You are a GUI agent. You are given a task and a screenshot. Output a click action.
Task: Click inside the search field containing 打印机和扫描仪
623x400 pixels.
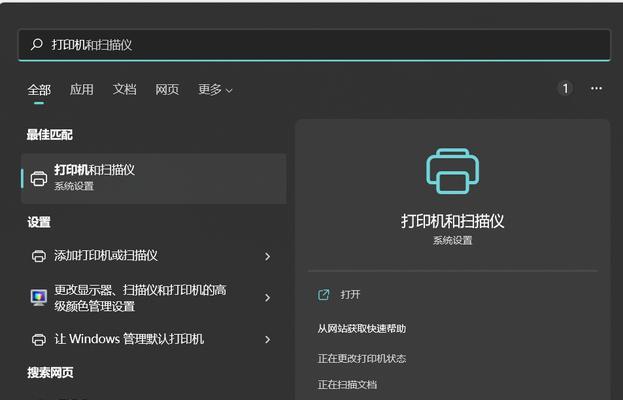click(314, 44)
